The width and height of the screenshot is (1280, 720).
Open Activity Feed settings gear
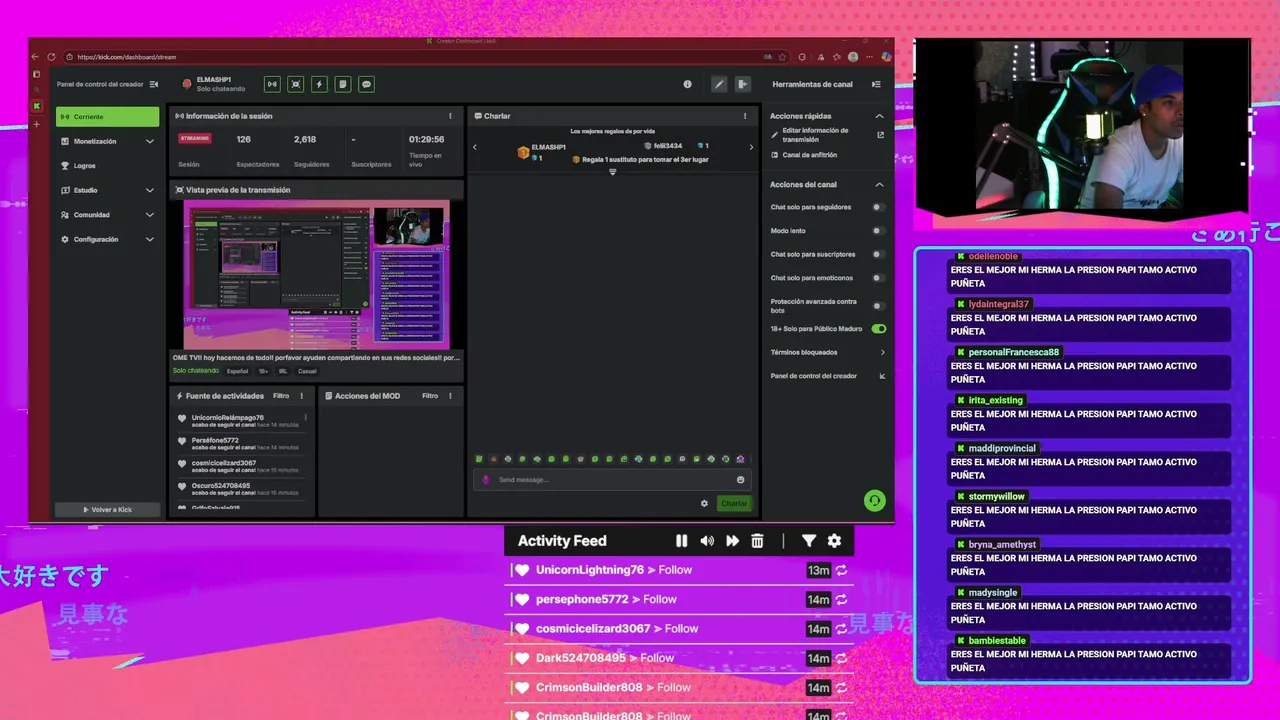pyautogui.click(x=835, y=541)
